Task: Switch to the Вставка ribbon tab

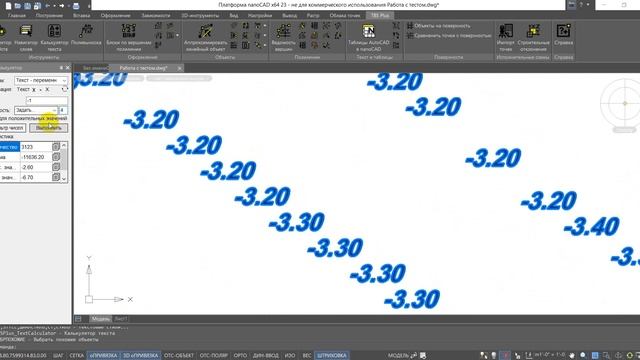Action: point(82,16)
